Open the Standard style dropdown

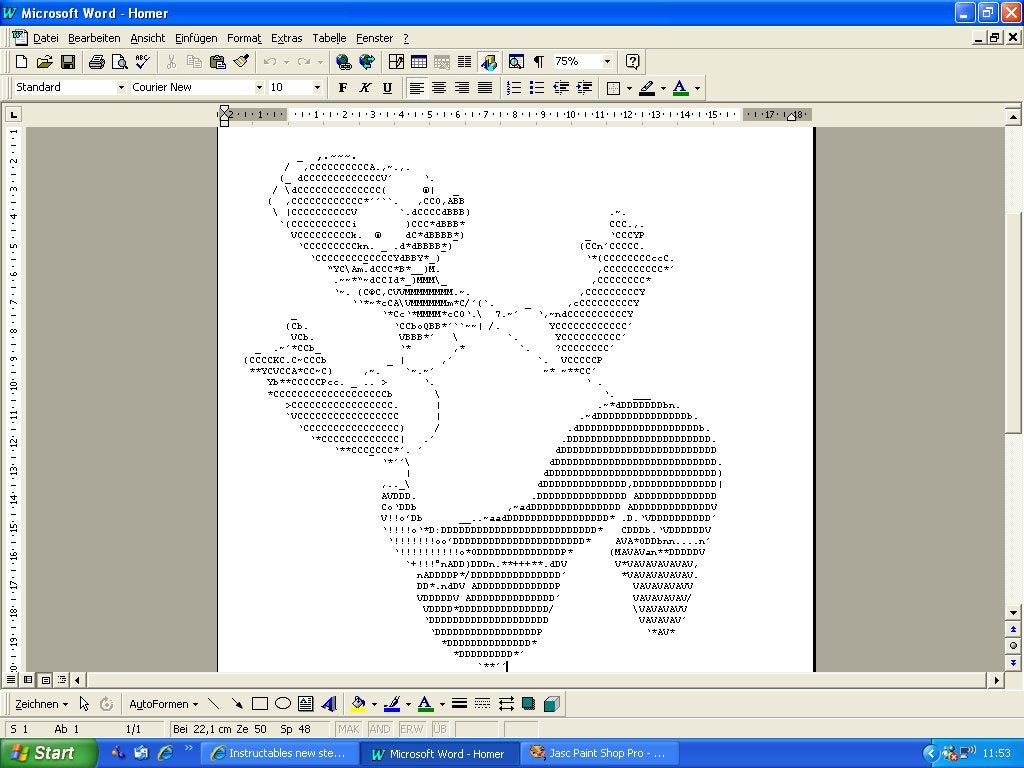(x=121, y=88)
